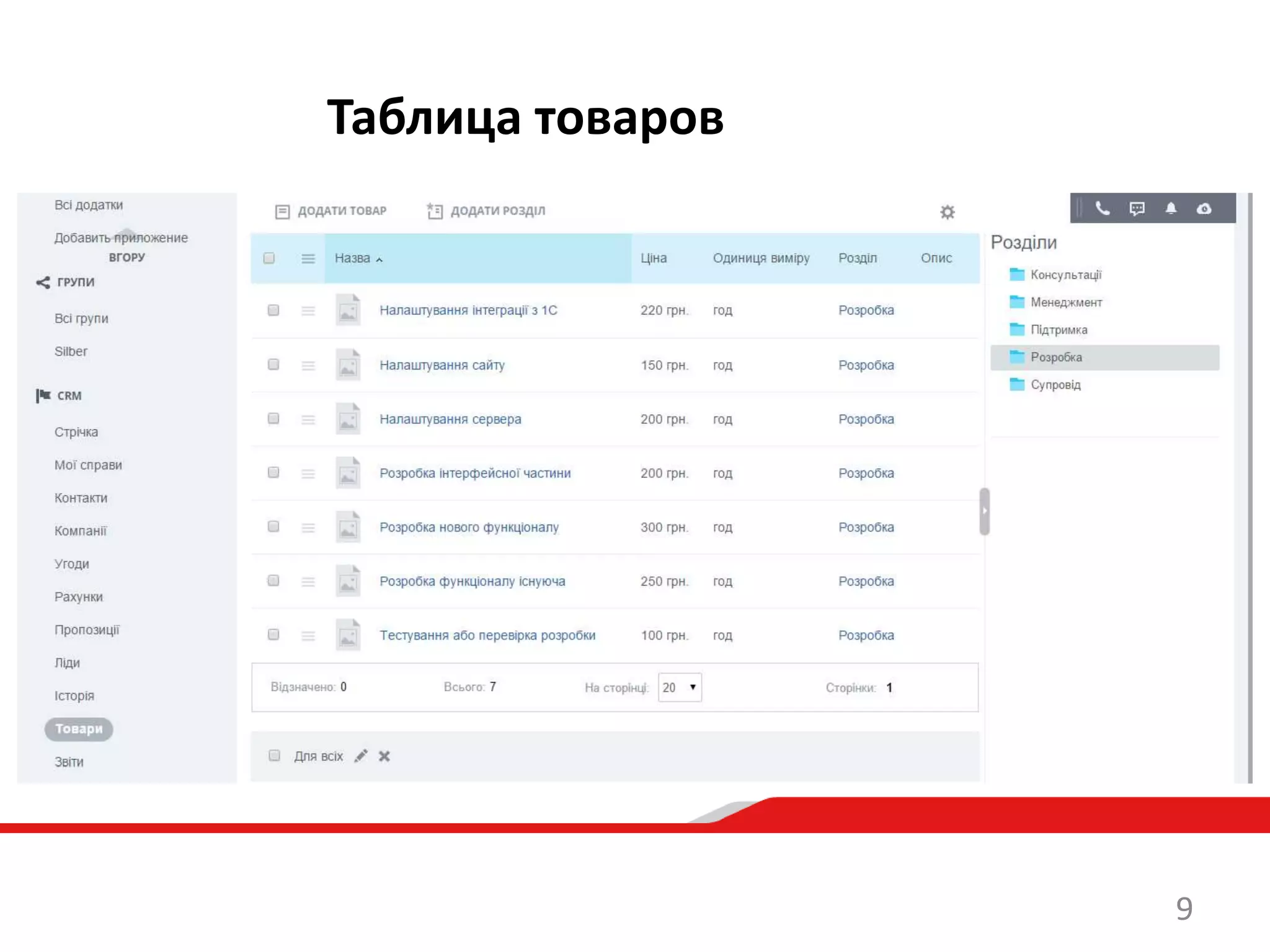Check the Тестування або перевірка розробки checkbox

(273, 634)
